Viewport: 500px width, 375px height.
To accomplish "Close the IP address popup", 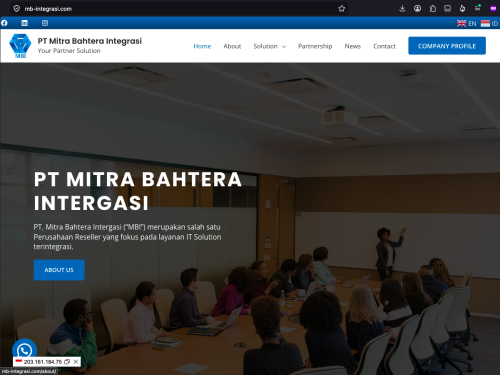I will (x=76, y=362).
